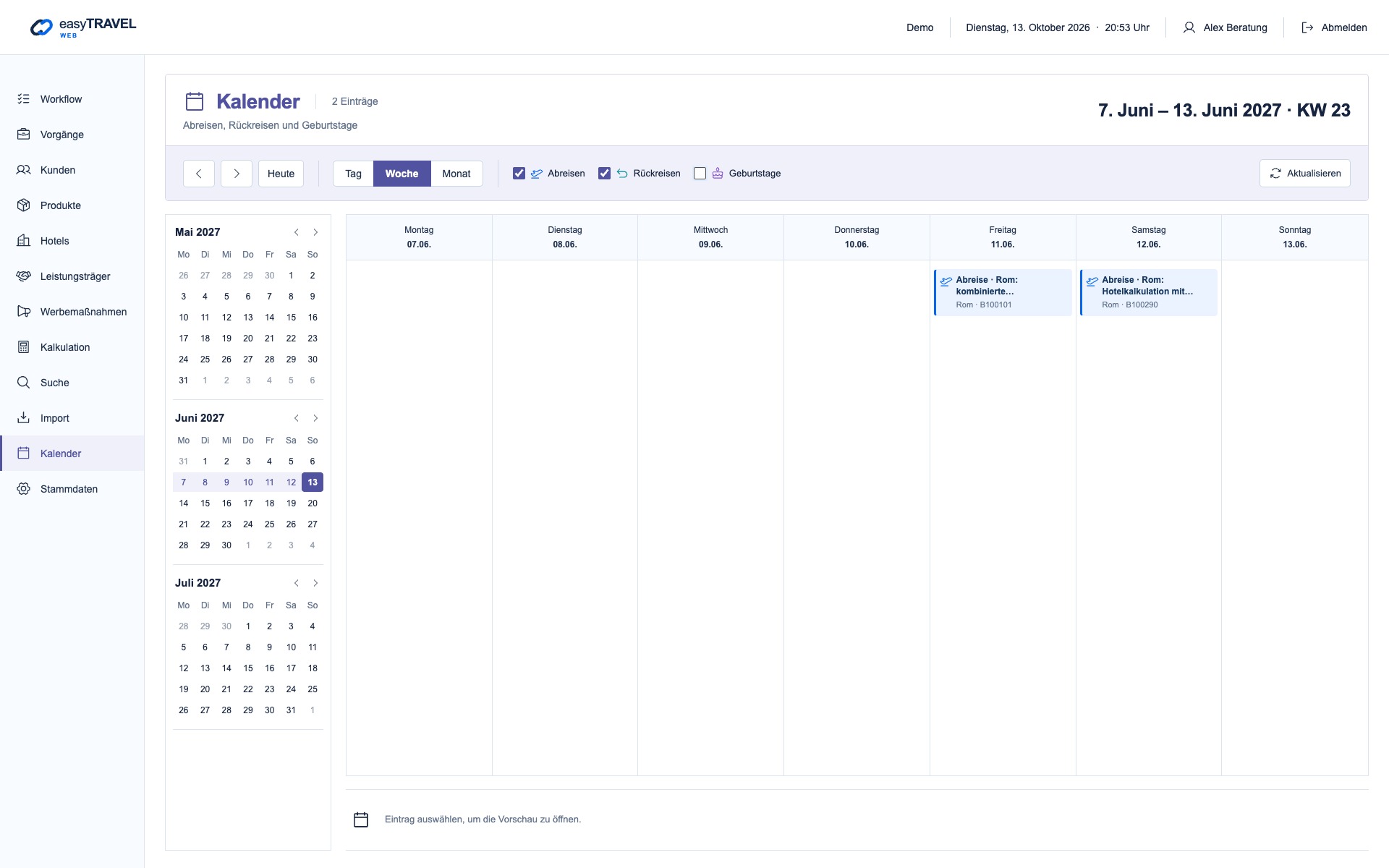Previous month chevron next to Mai 2027
The height and width of the screenshot is (868, 1389).
[x=297, y=232]
